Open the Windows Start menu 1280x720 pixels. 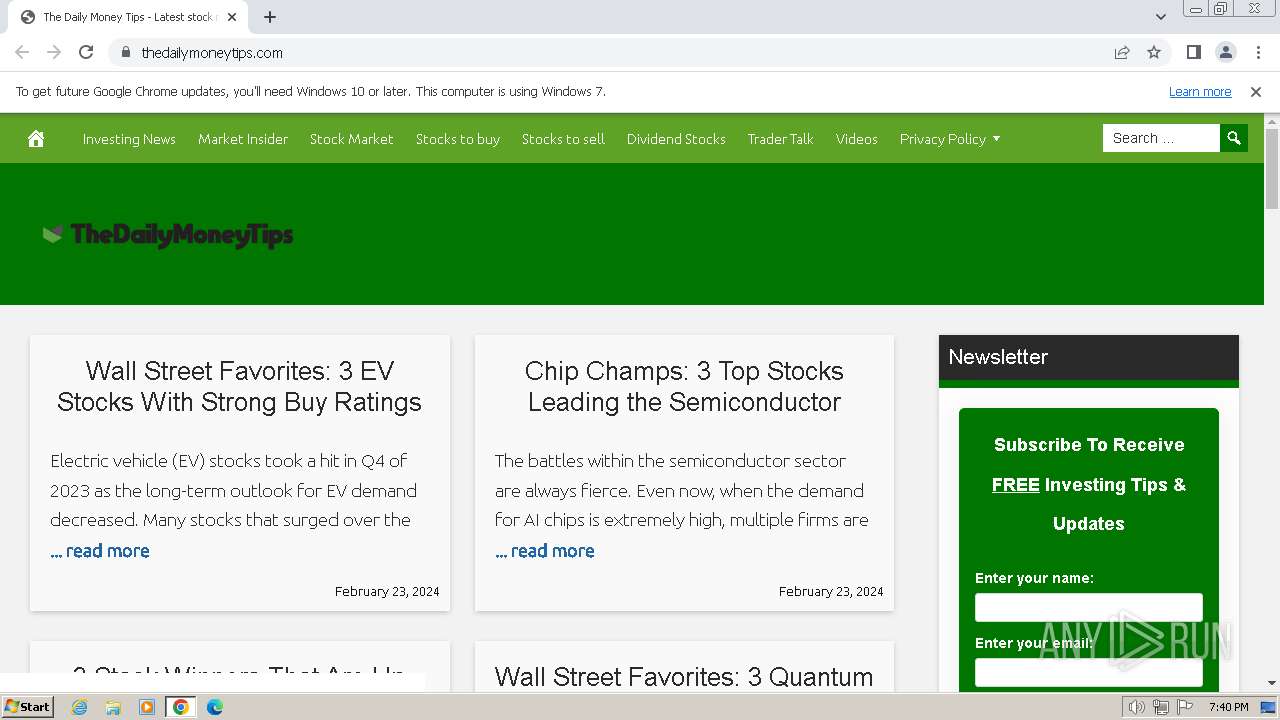27,707
